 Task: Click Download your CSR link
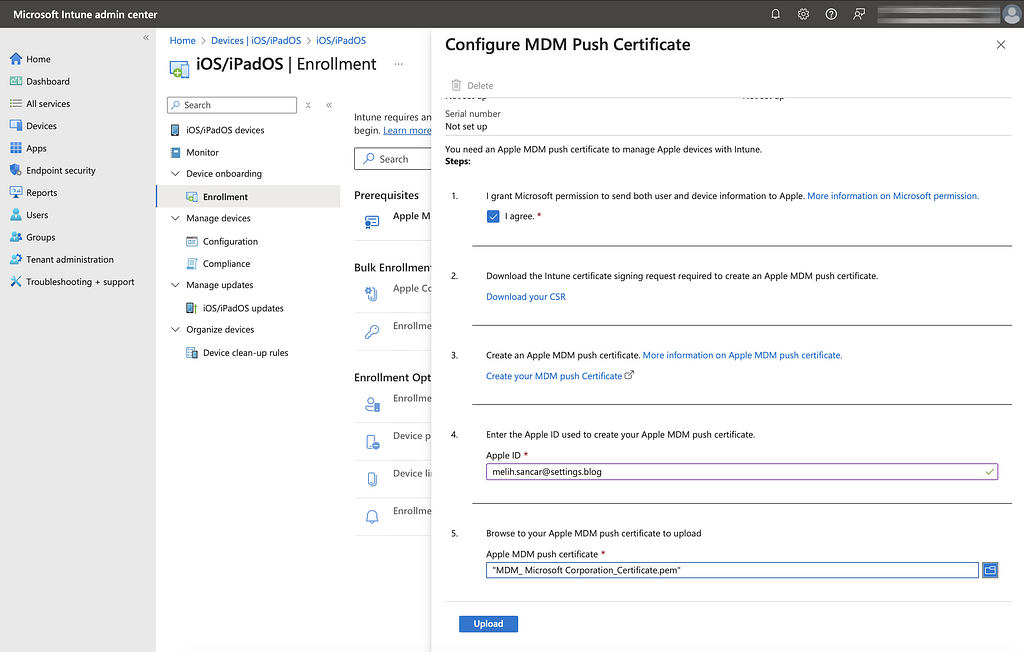[x=526, y=297]
